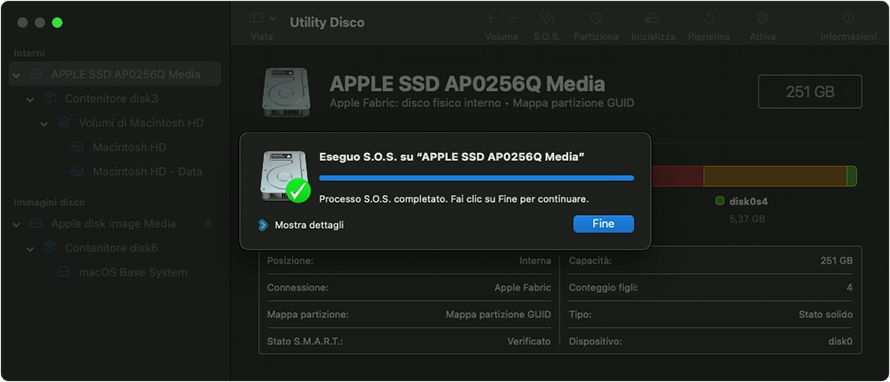This screenshot has width=890, height=382.
Task: Click the orange partition segment in usage bar
Action: (775, 177)
